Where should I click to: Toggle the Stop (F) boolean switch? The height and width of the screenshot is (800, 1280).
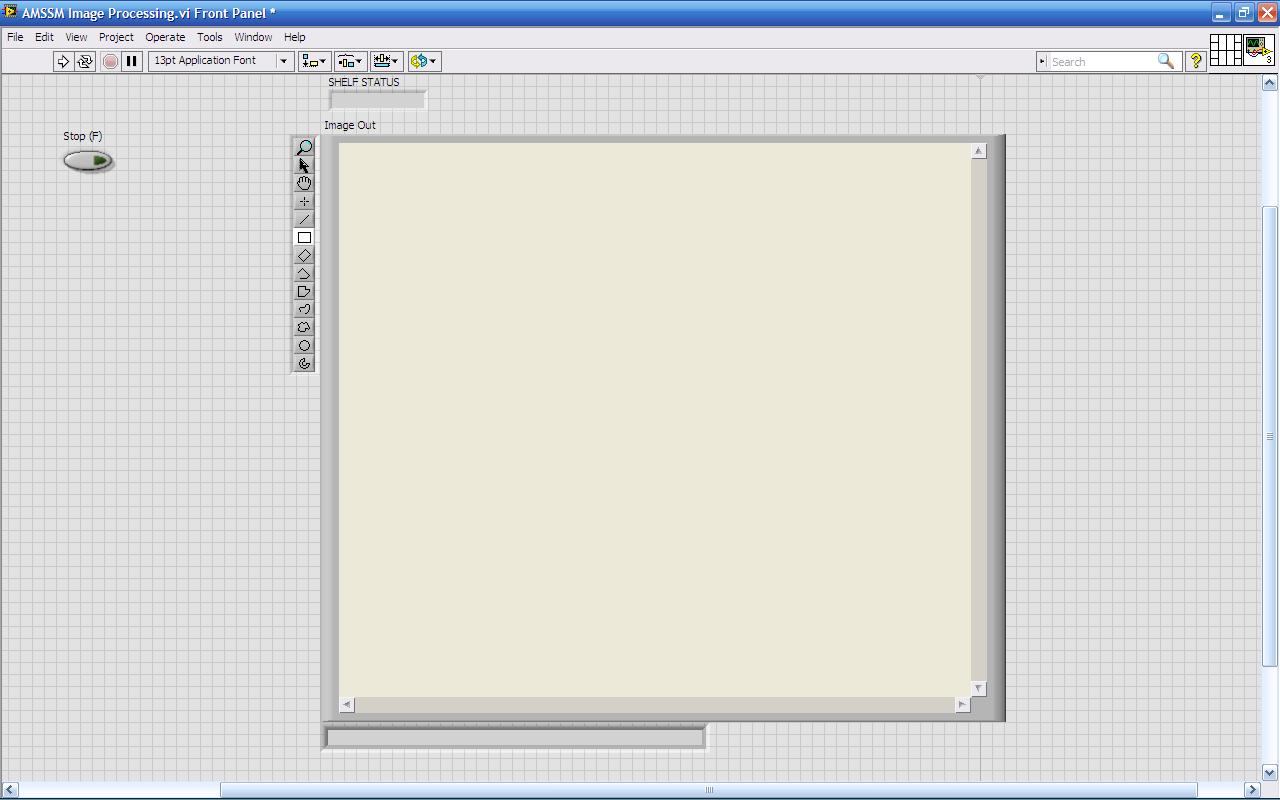click(x=88, y=160)
